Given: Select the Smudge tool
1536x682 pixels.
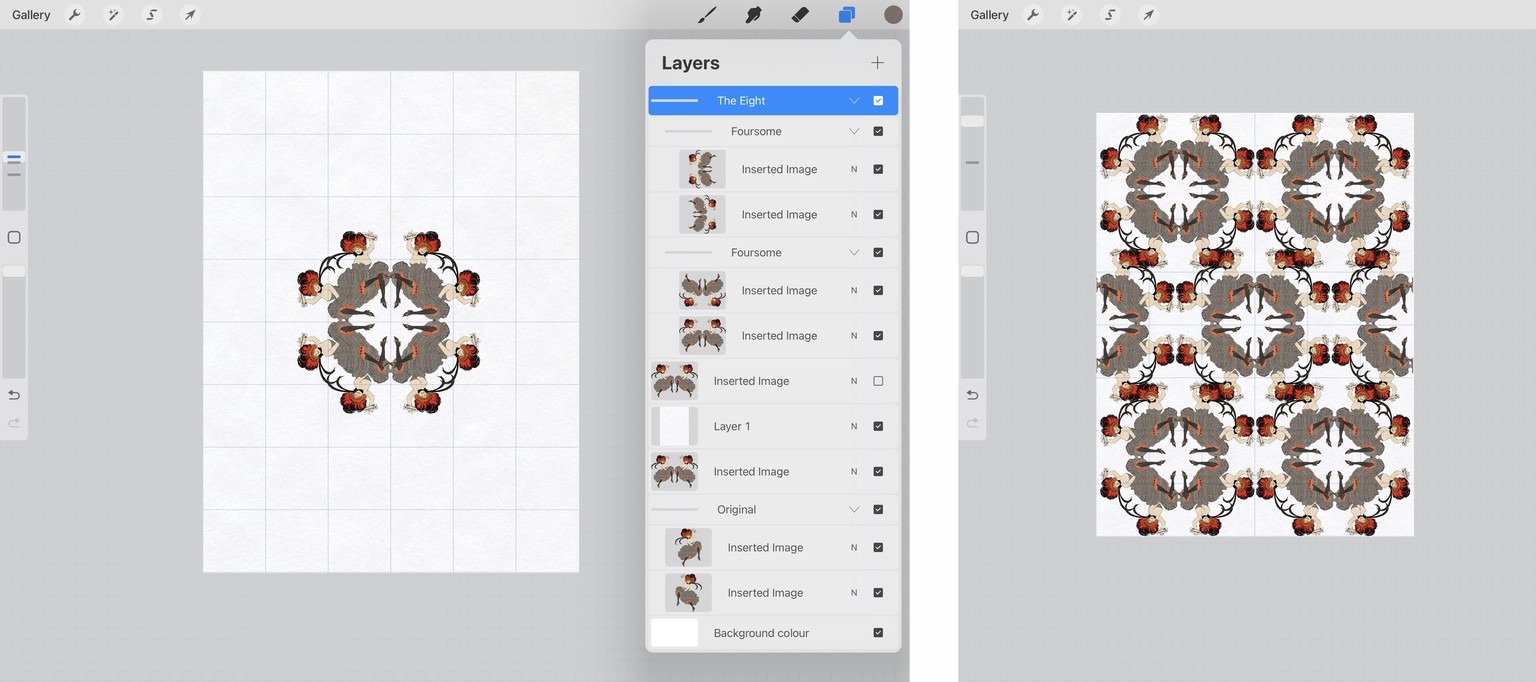Looking at the screenshot, I should click(754, 15).
